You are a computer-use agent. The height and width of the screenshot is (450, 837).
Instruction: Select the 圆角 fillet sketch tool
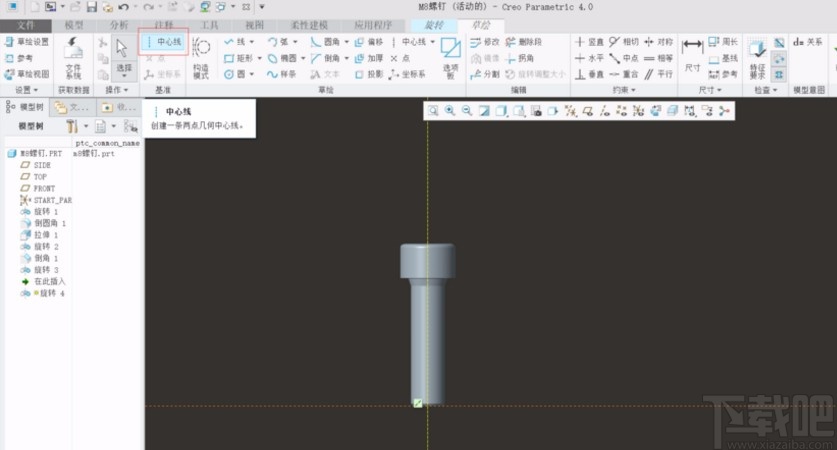325,42
